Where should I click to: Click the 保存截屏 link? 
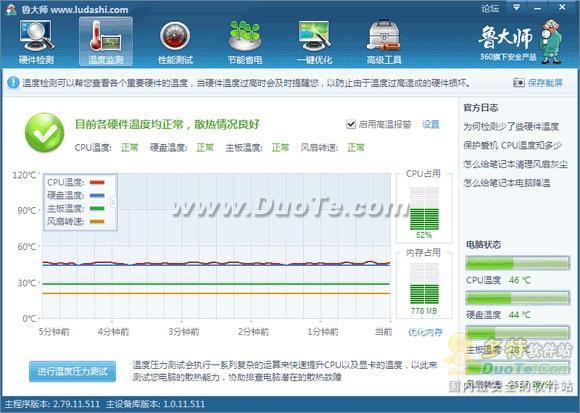click(545, 83)
